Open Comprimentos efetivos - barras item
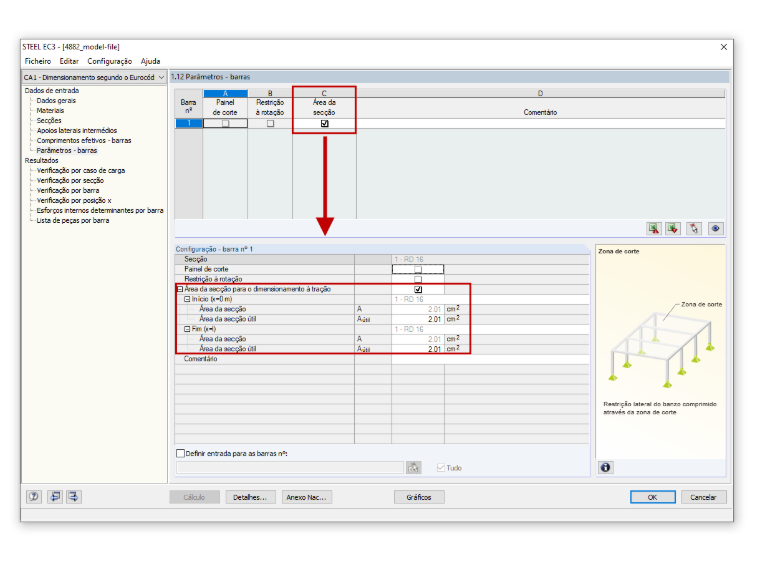Screen dimensions: 760x570 (x=84, y=141)
